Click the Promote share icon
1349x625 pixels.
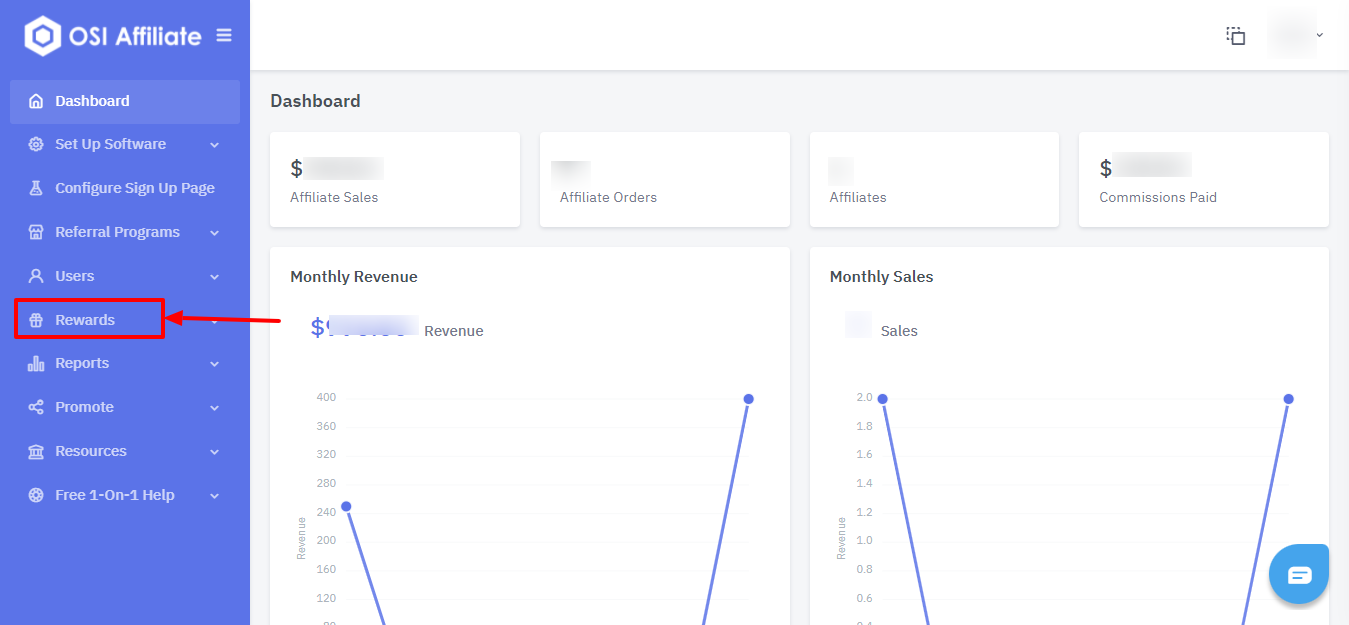pos(36,407)
